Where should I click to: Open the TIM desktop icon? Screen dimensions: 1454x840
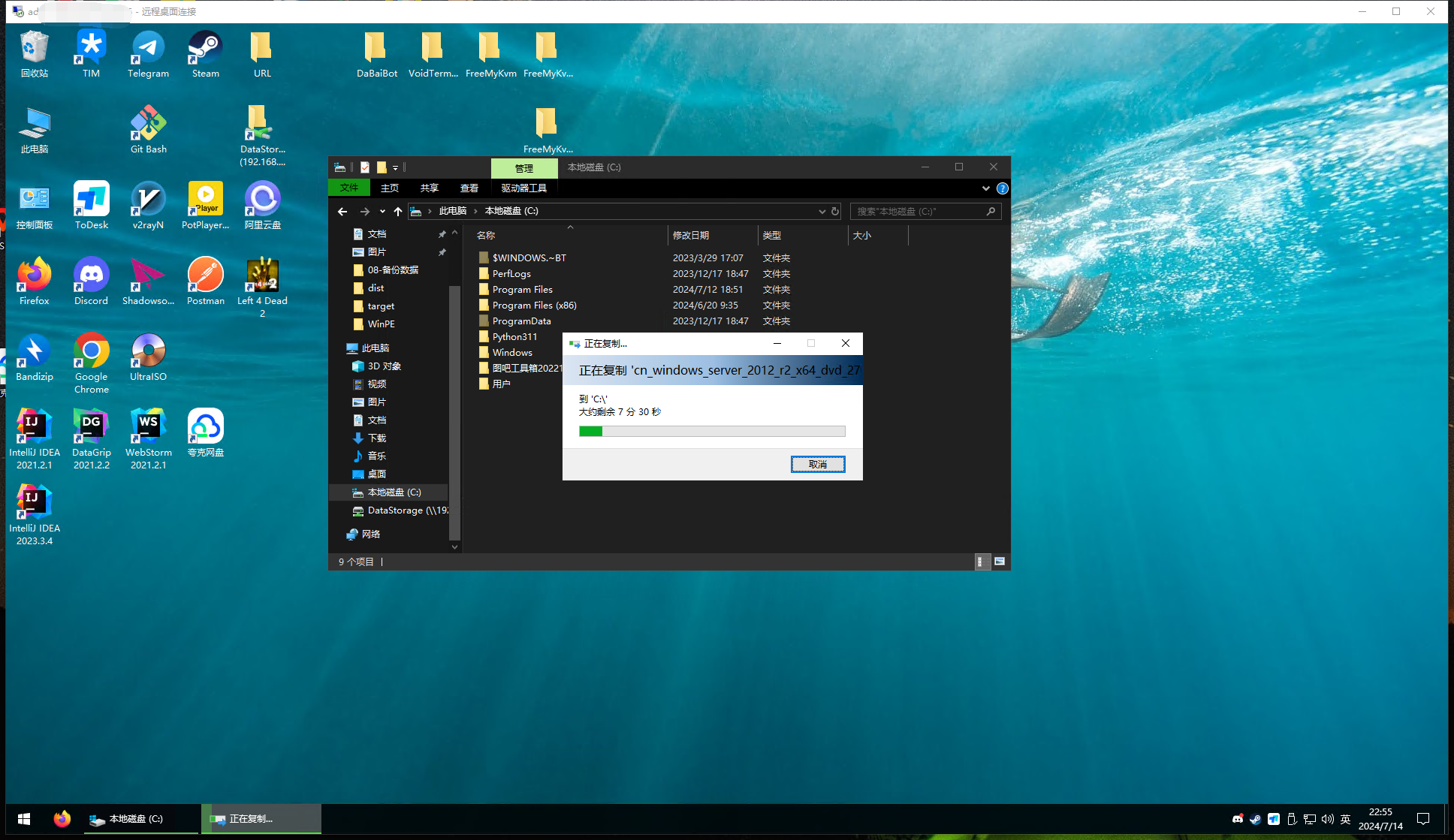coord(91,54)
